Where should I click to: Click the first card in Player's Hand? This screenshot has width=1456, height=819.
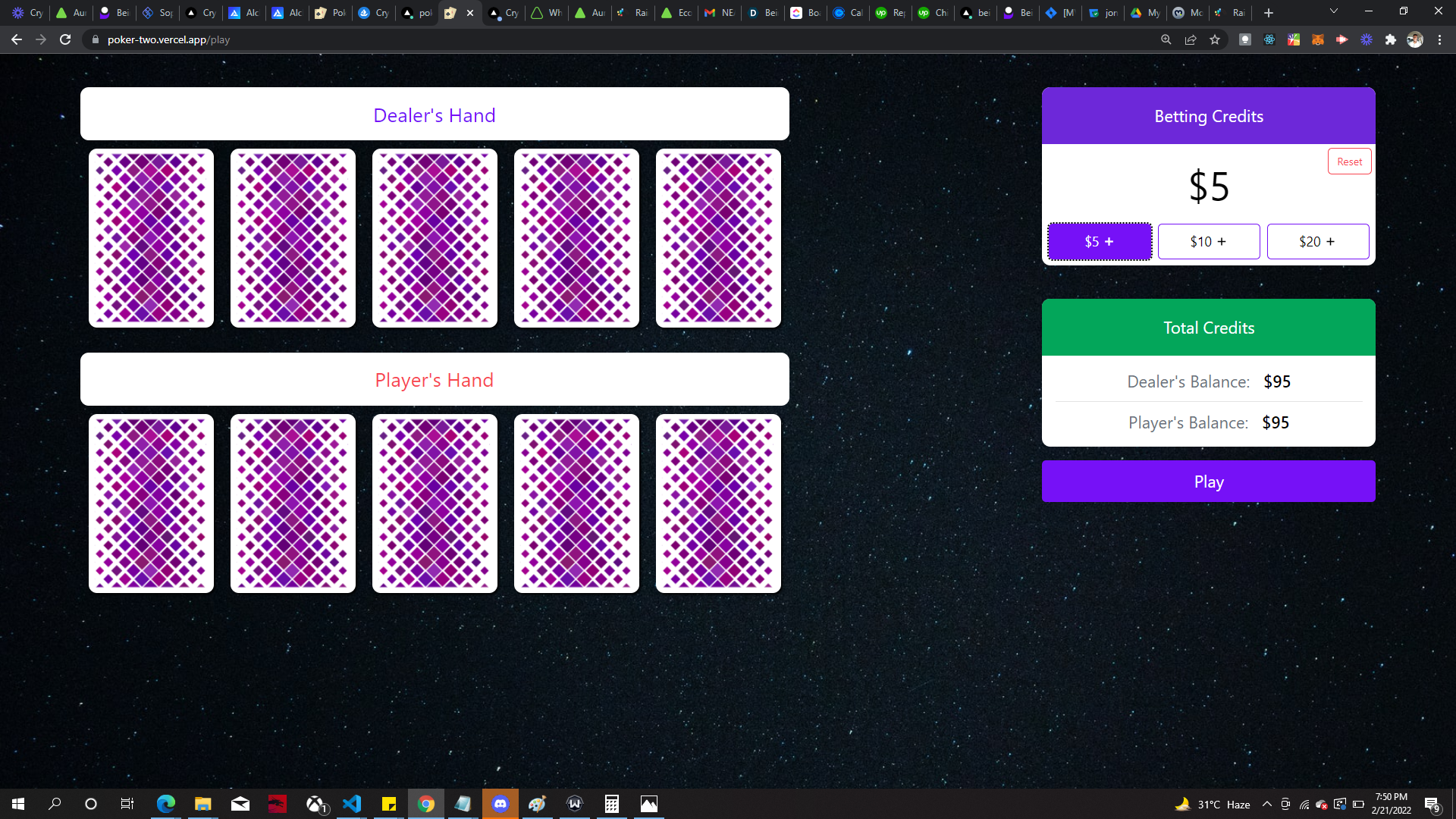click(151, 503)
